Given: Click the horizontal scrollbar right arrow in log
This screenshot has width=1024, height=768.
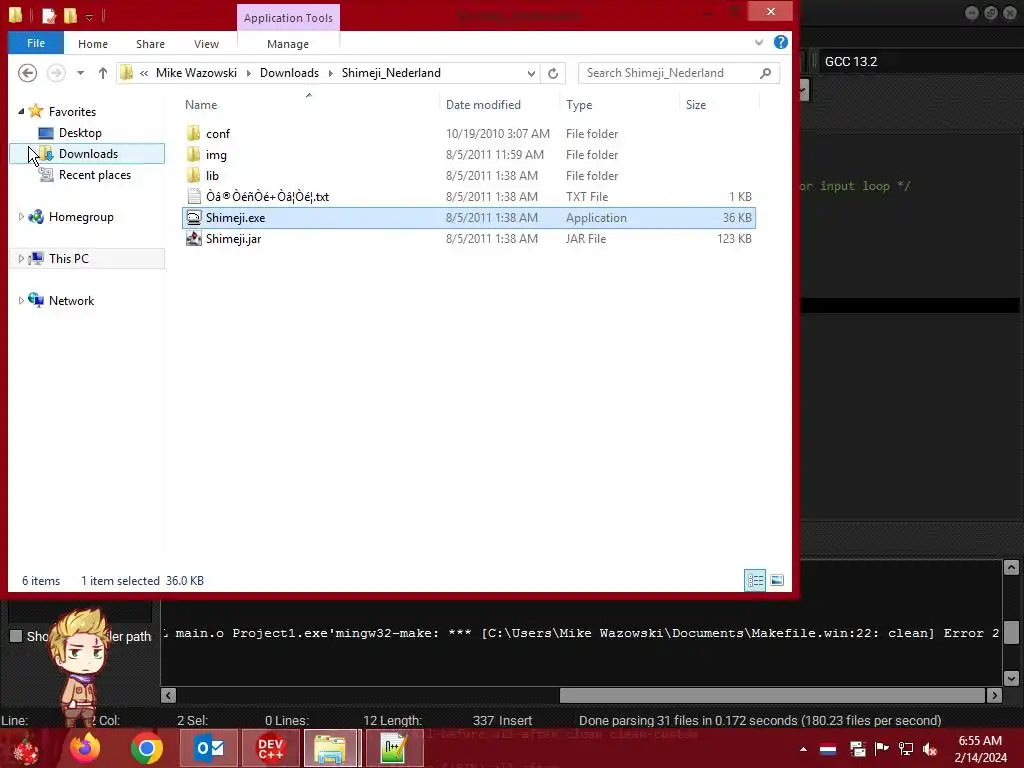Looking at the screenshot, I should pyautogui.click(x=994, y=696).
